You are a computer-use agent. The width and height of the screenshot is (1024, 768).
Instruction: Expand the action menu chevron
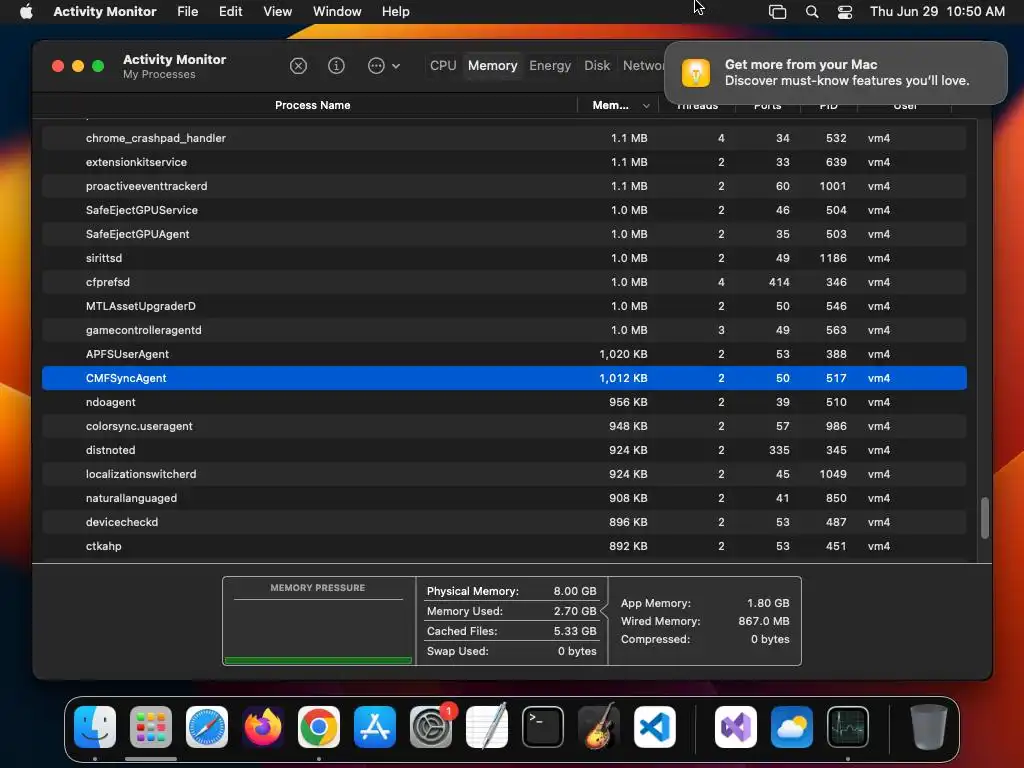(396, 66)
